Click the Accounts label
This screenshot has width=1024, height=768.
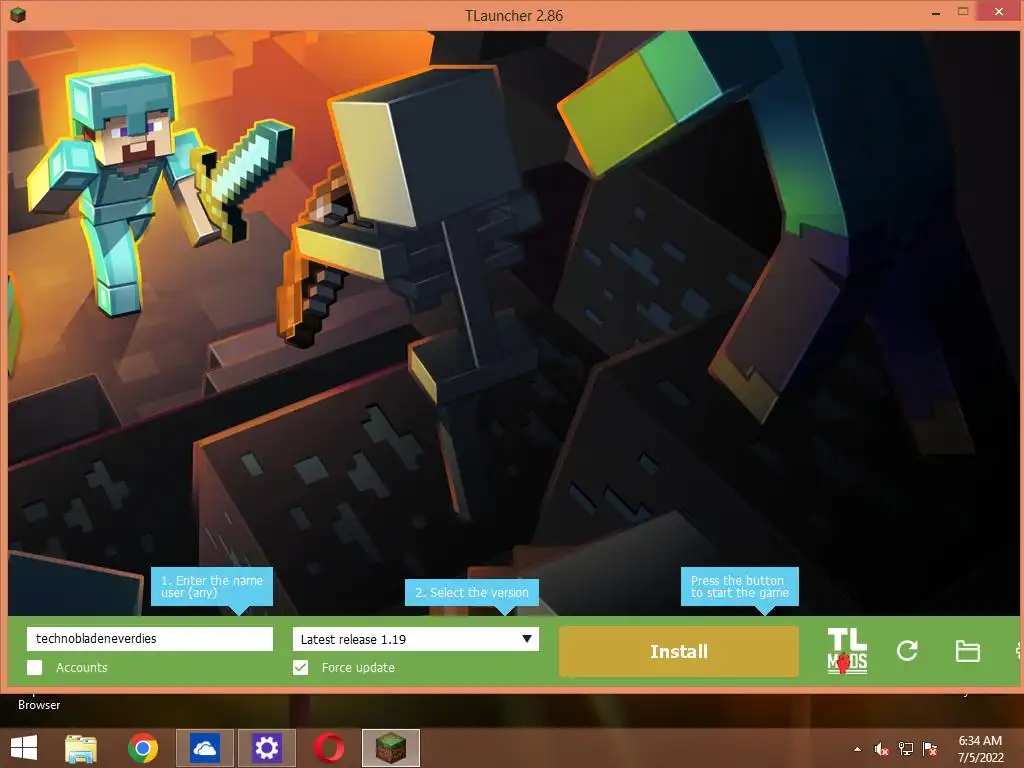[82, 667]
